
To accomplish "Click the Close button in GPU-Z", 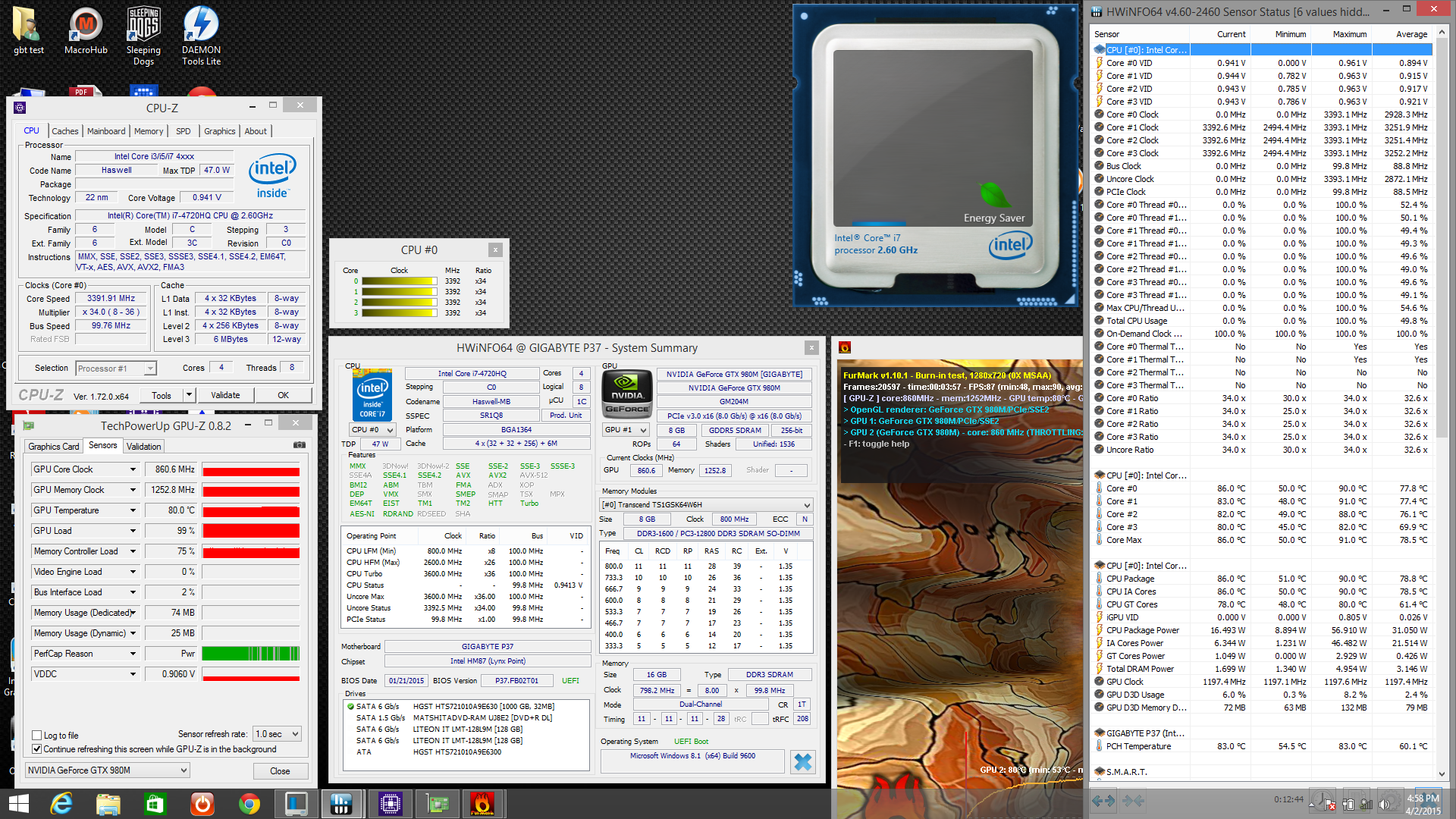I will click(x=280, y=770).
